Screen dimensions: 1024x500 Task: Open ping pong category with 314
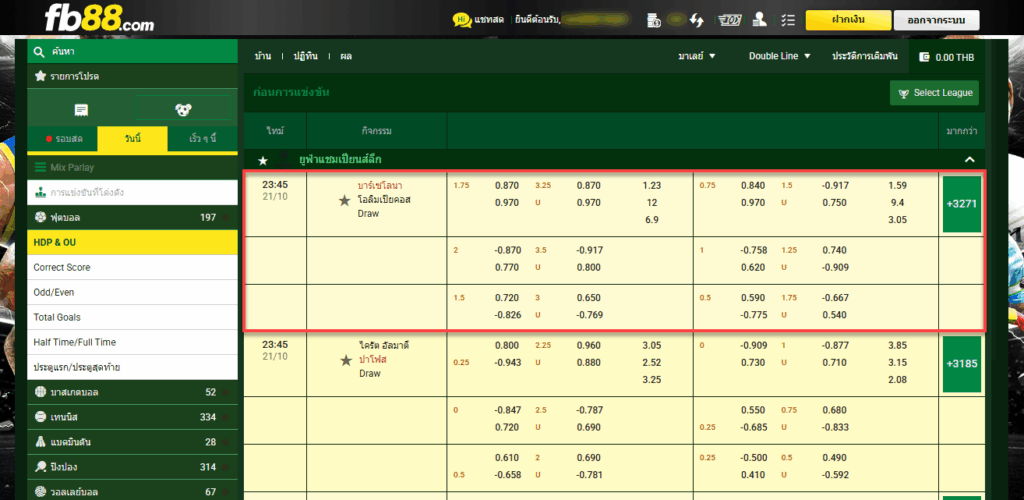(133, 467)
